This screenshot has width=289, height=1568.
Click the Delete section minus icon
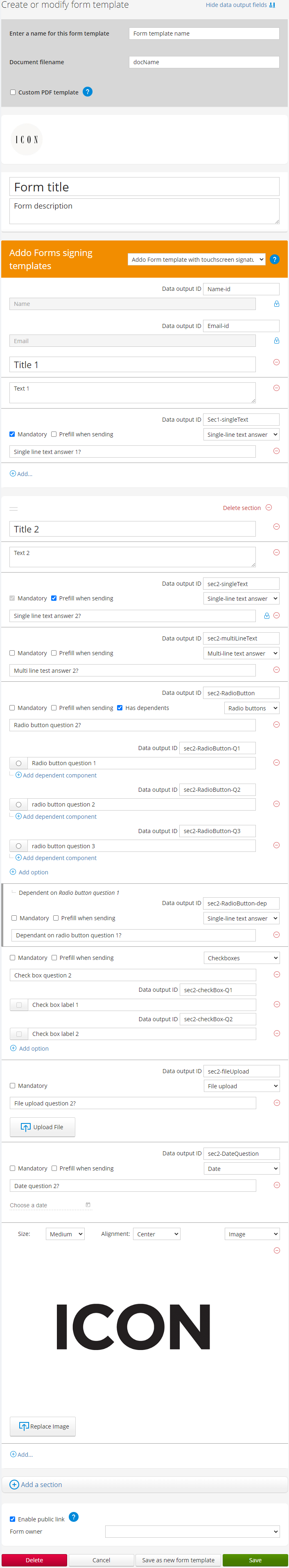click(x=269, y=508)
